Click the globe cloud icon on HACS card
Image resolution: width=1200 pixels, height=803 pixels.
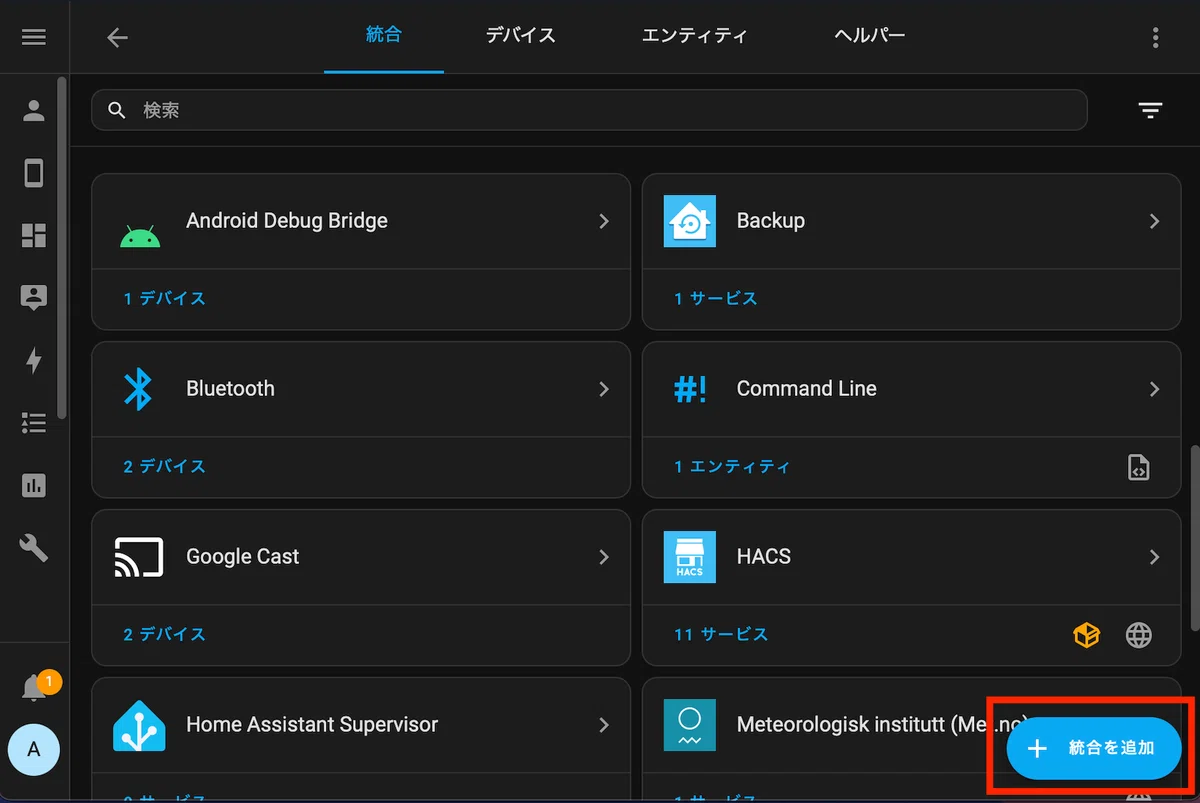pyautogui.click(x=1139, y=635)
